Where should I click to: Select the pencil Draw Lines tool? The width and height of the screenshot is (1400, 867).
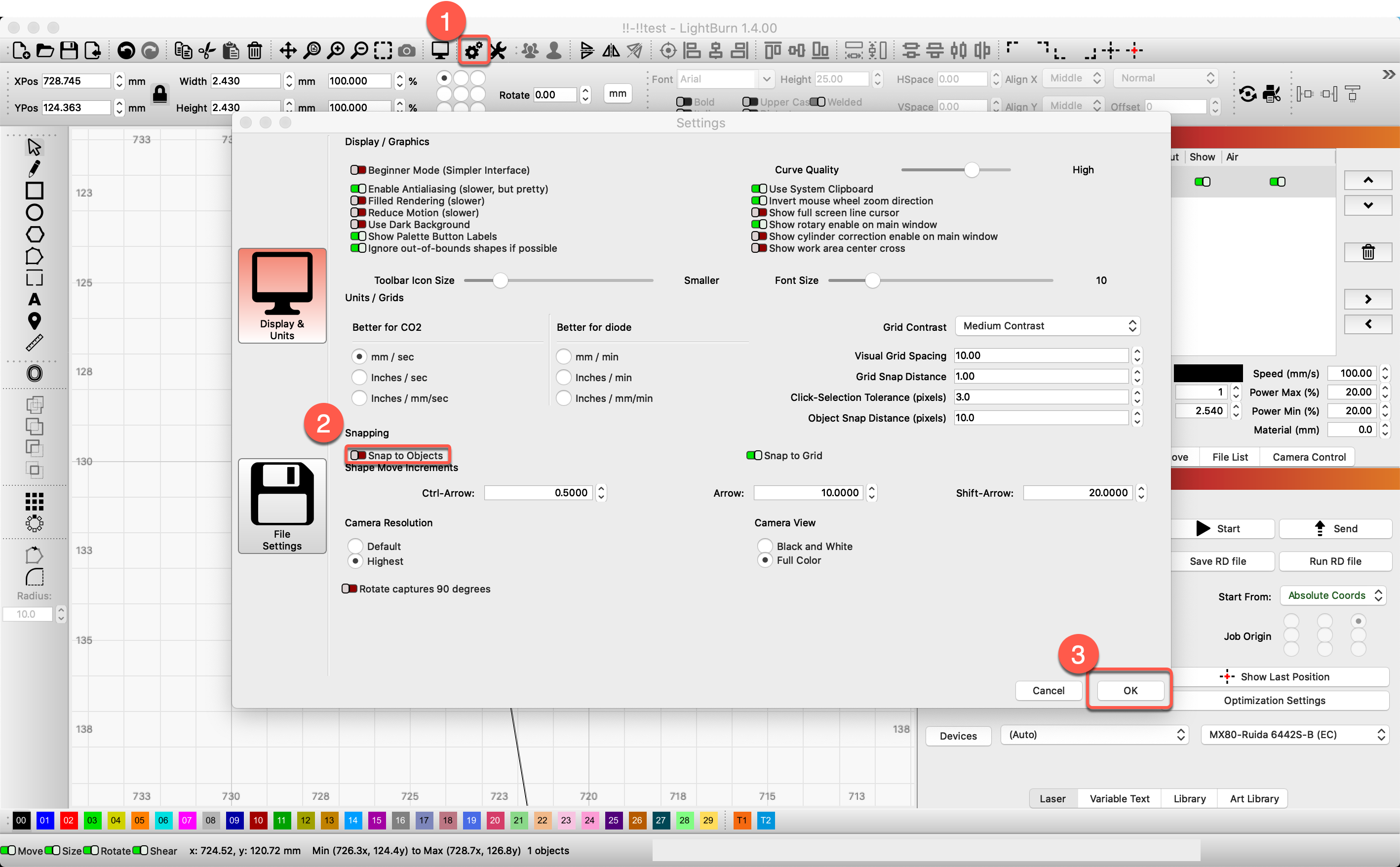click(x=34, y=168)
